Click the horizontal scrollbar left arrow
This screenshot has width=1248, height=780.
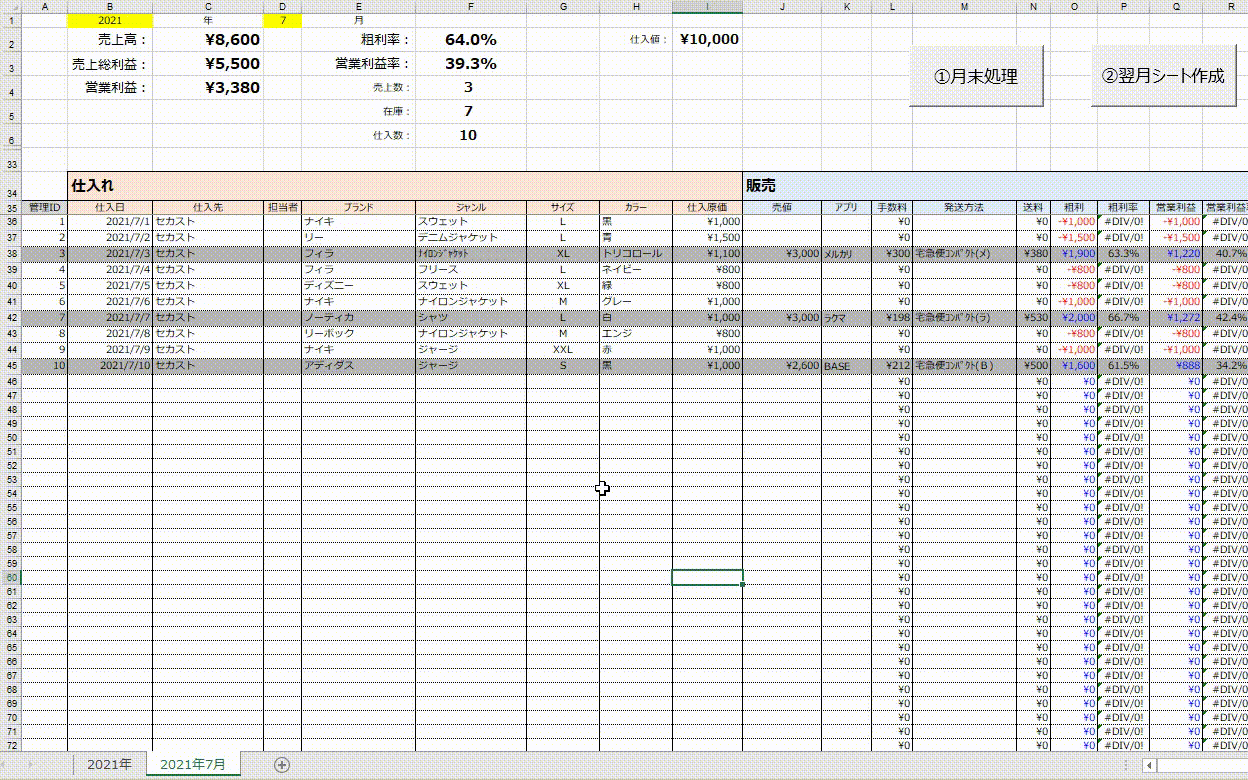tap(1153, 765)
